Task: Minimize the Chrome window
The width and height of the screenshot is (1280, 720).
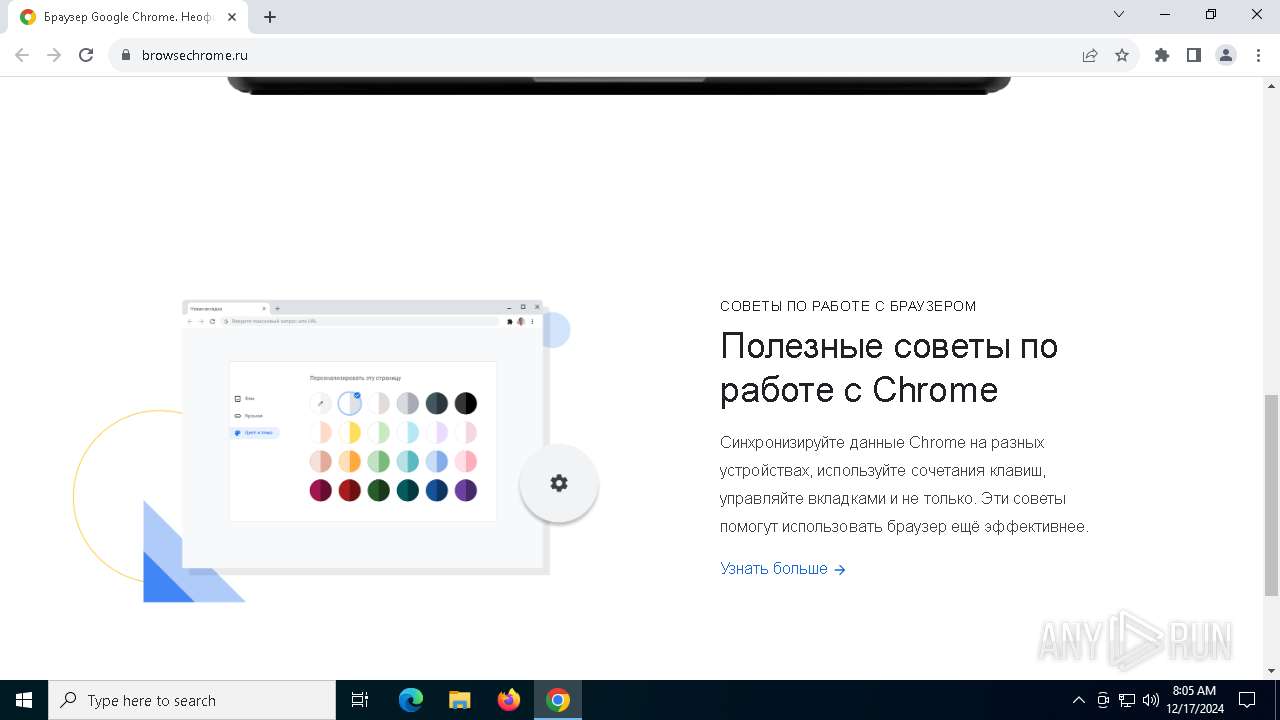Action: pyautogui.click(x=1166, y=15)
